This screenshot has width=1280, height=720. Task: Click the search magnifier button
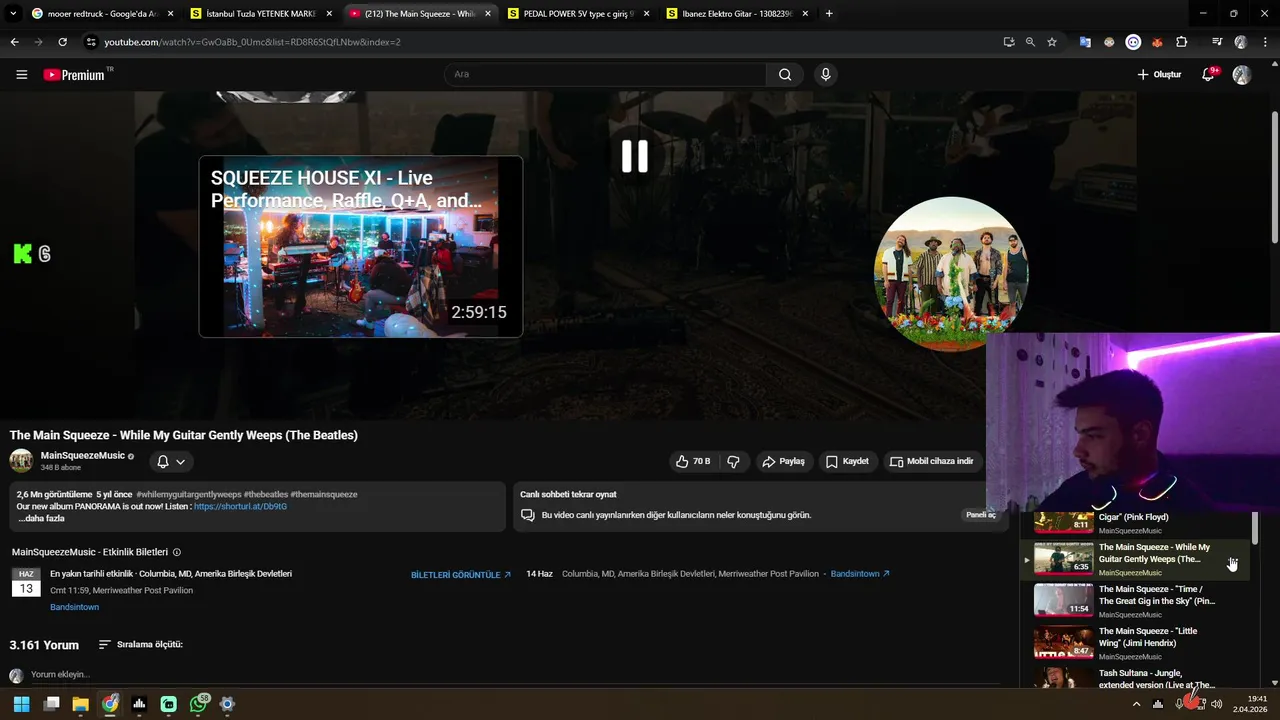[785, 75]
